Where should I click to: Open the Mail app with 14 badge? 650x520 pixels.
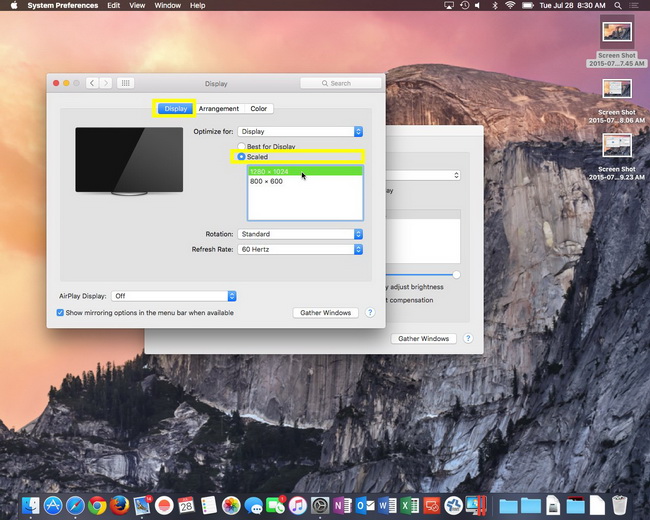tap(142, 505)
